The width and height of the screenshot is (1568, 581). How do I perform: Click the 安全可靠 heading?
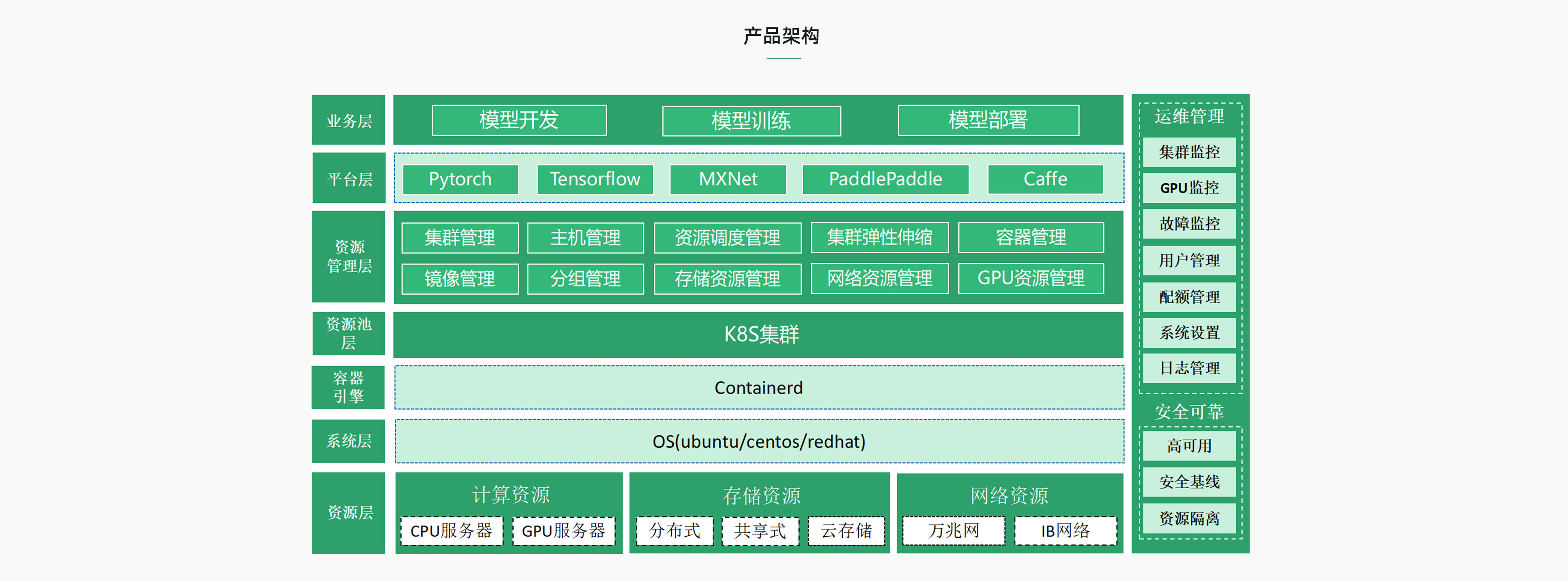(1189, 411)
